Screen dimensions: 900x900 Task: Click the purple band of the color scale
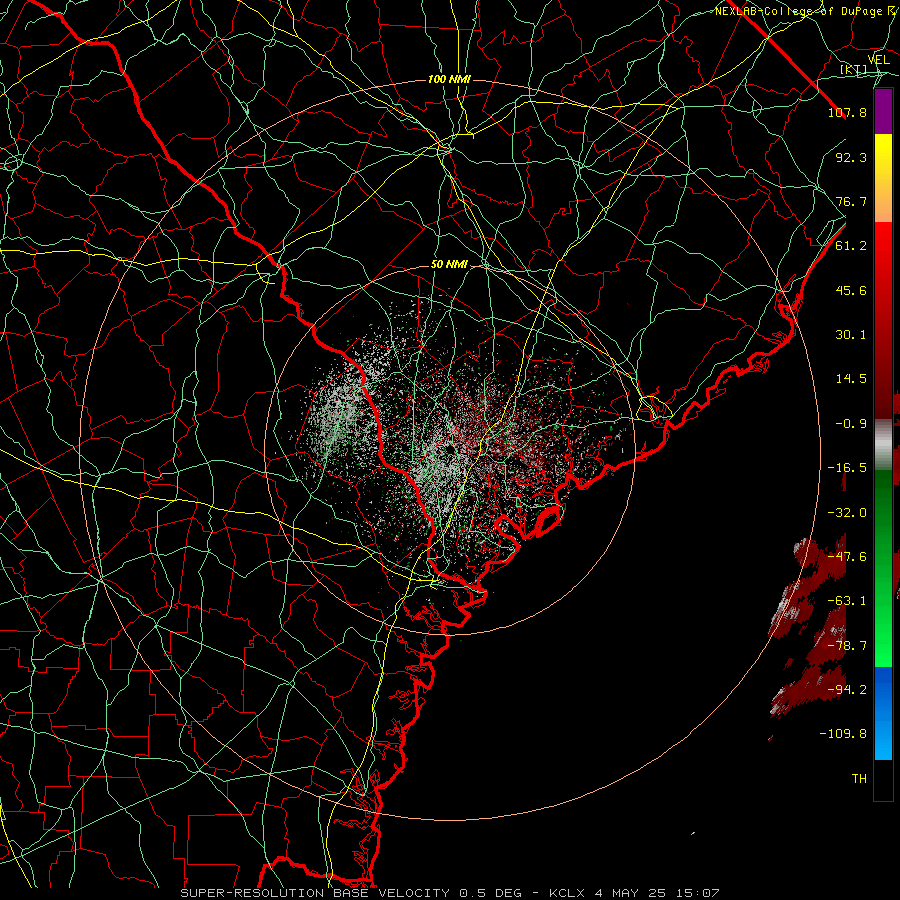coord(883,111)
